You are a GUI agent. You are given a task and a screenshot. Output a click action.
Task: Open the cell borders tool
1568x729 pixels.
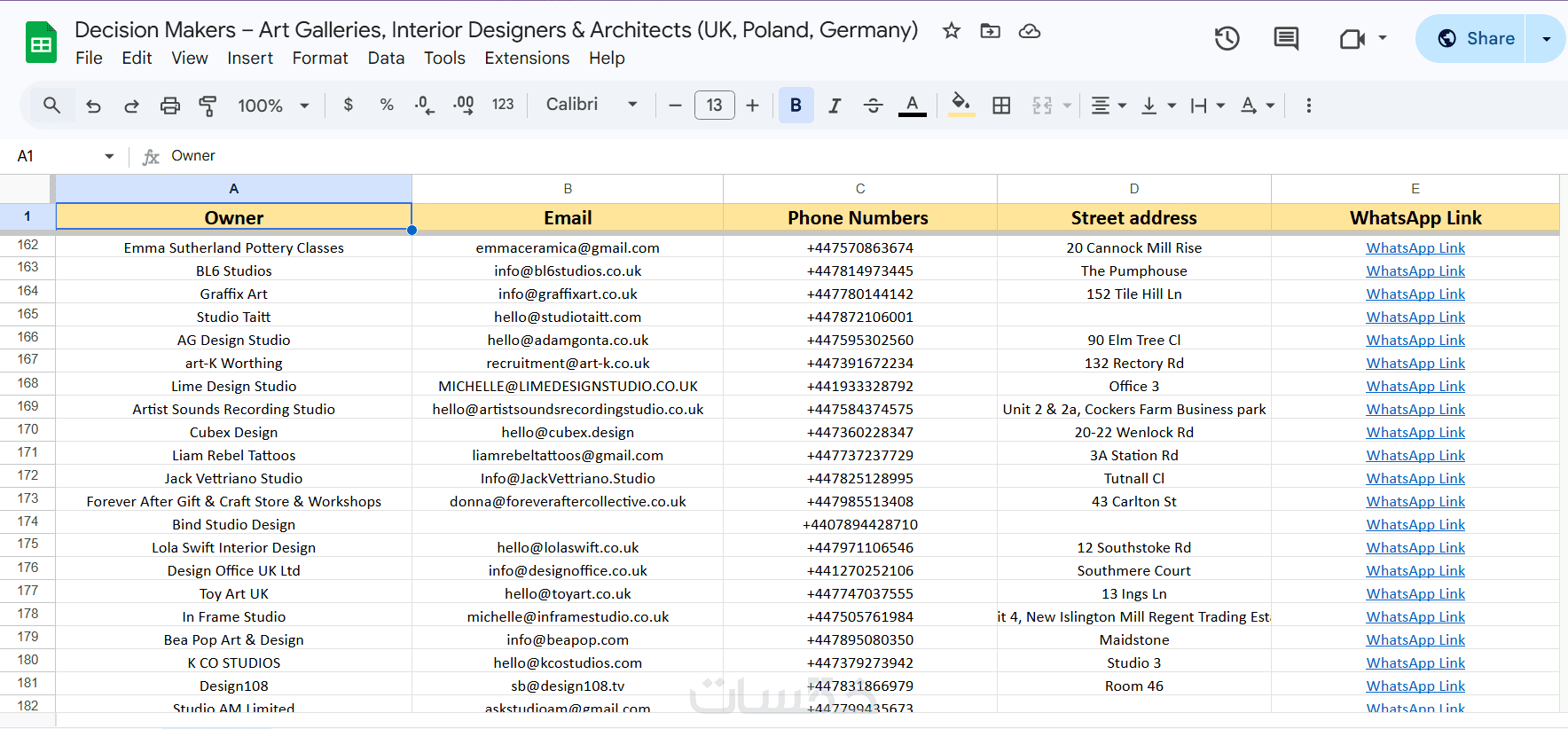1001,106
